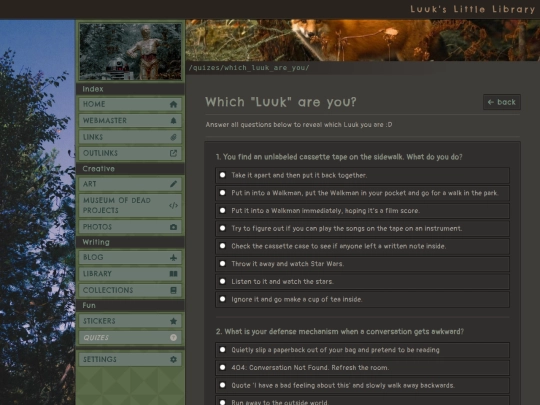Click the back button
This screenshot has height=405, width=540.
click(502, 102)
